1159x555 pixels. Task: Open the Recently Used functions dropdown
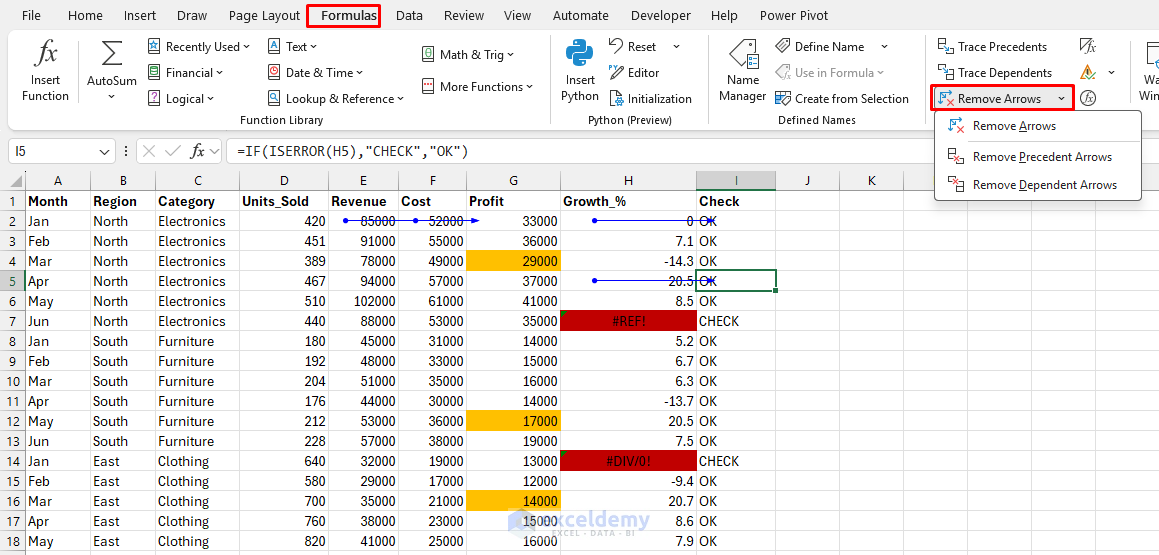click(199, 47)
